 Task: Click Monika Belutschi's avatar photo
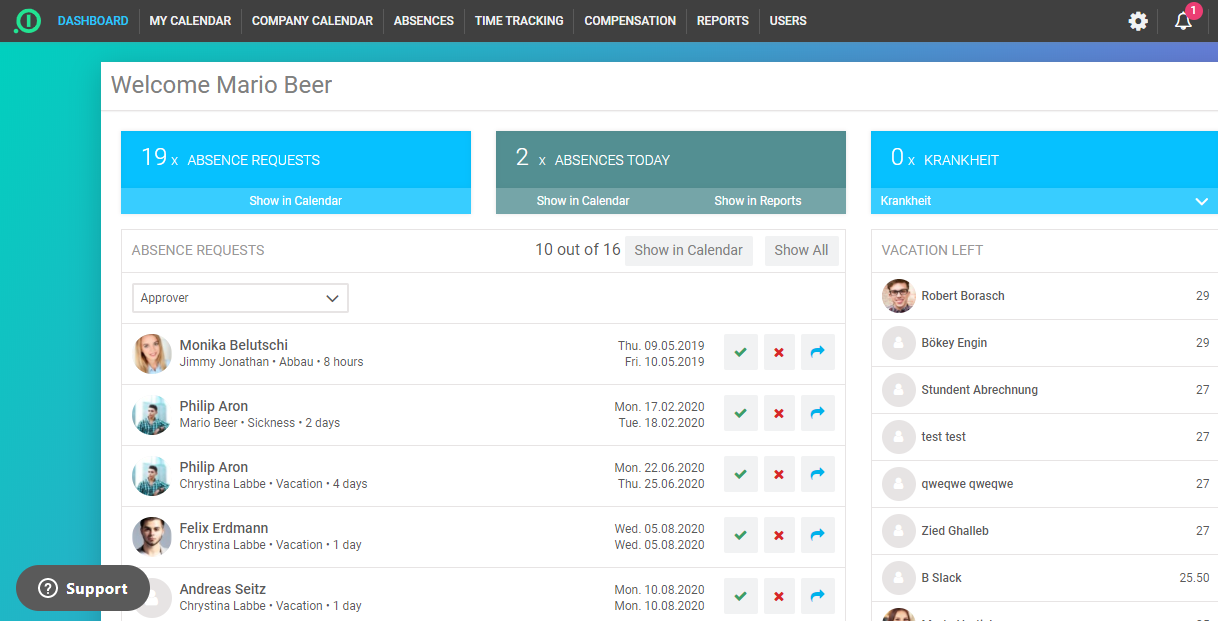point(152,354)
